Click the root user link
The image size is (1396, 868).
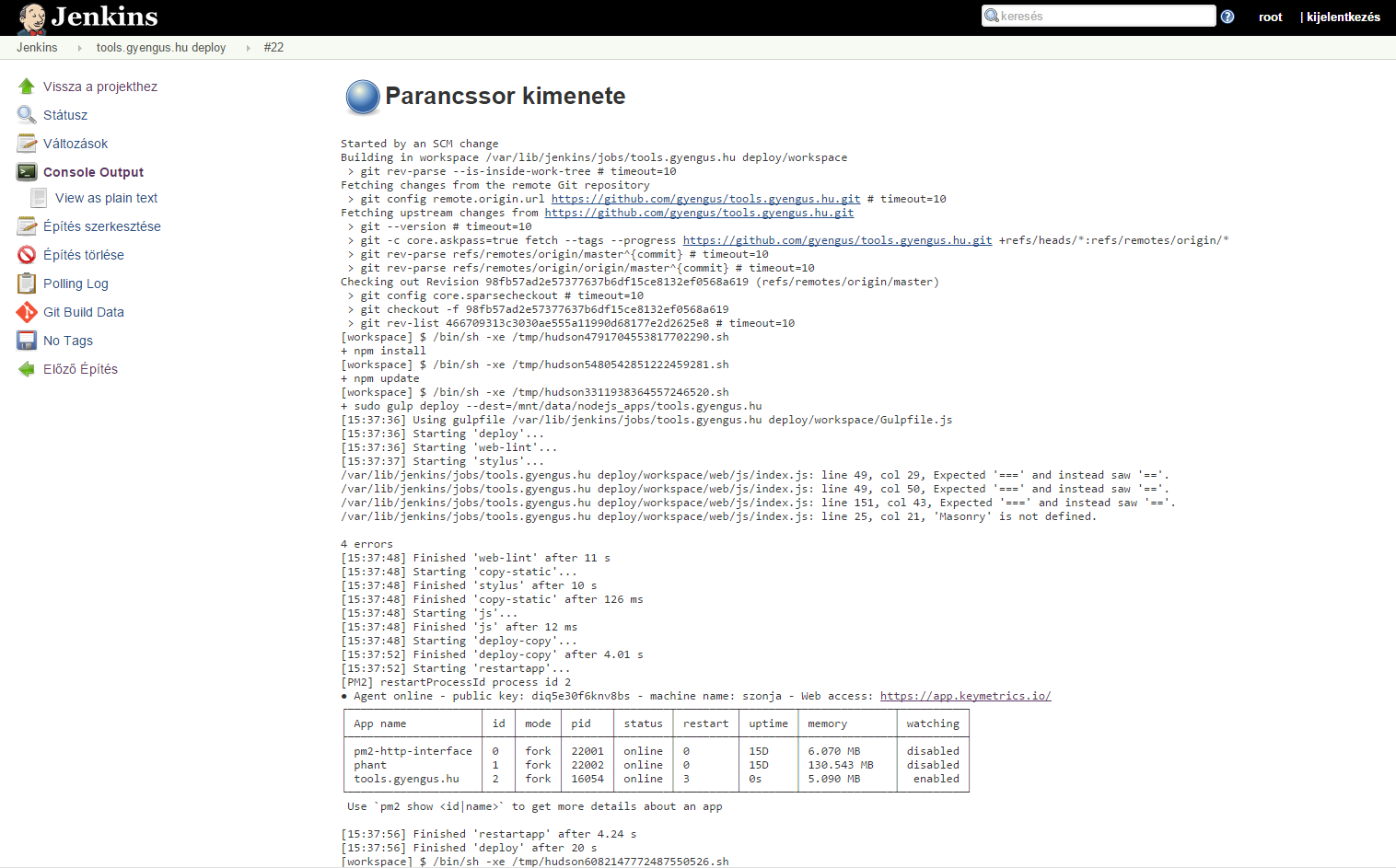tap(1270, 17)
